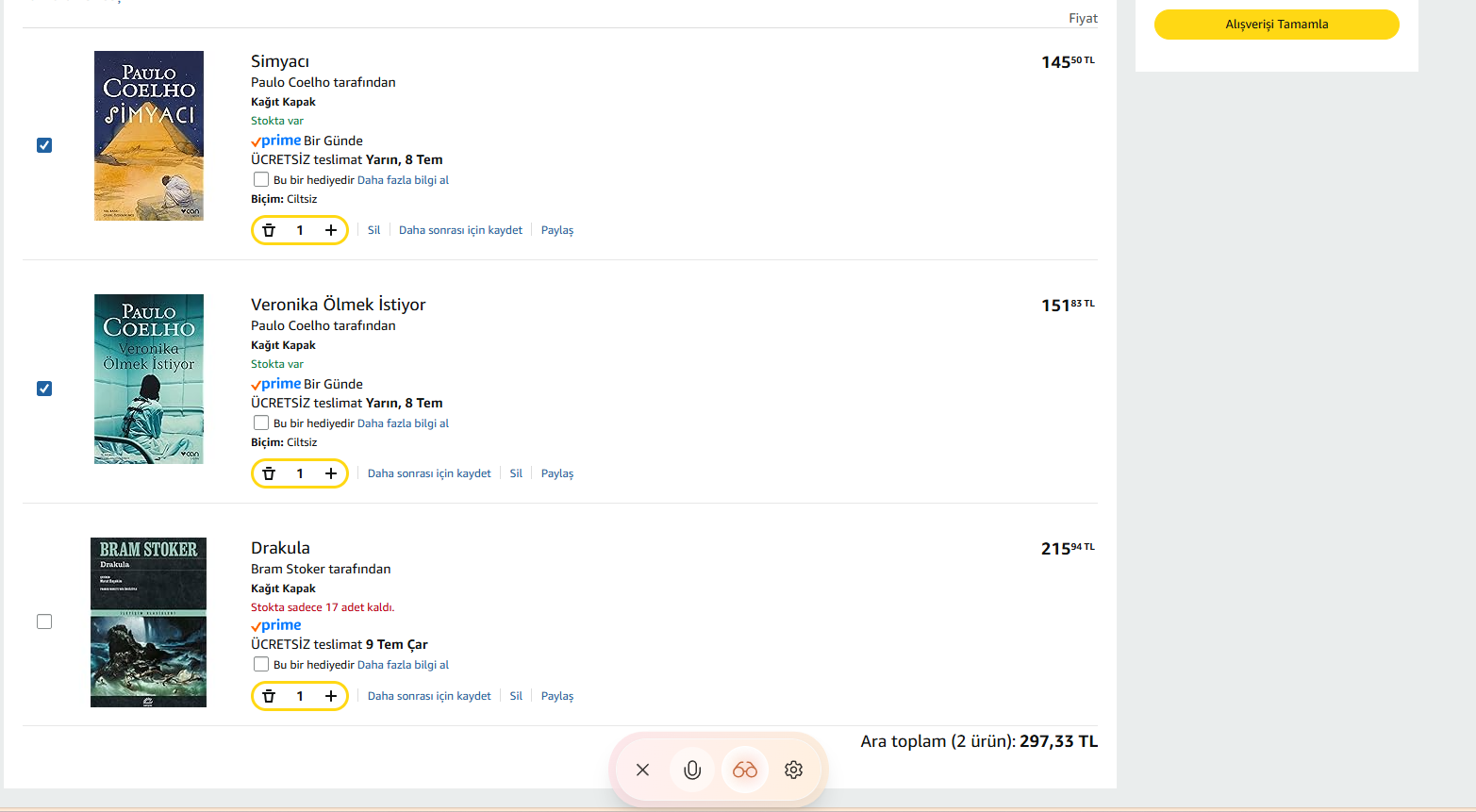Open 'Daha fazla bilgi al' under Drakula

pyautogui.click(x=403, y=665)
